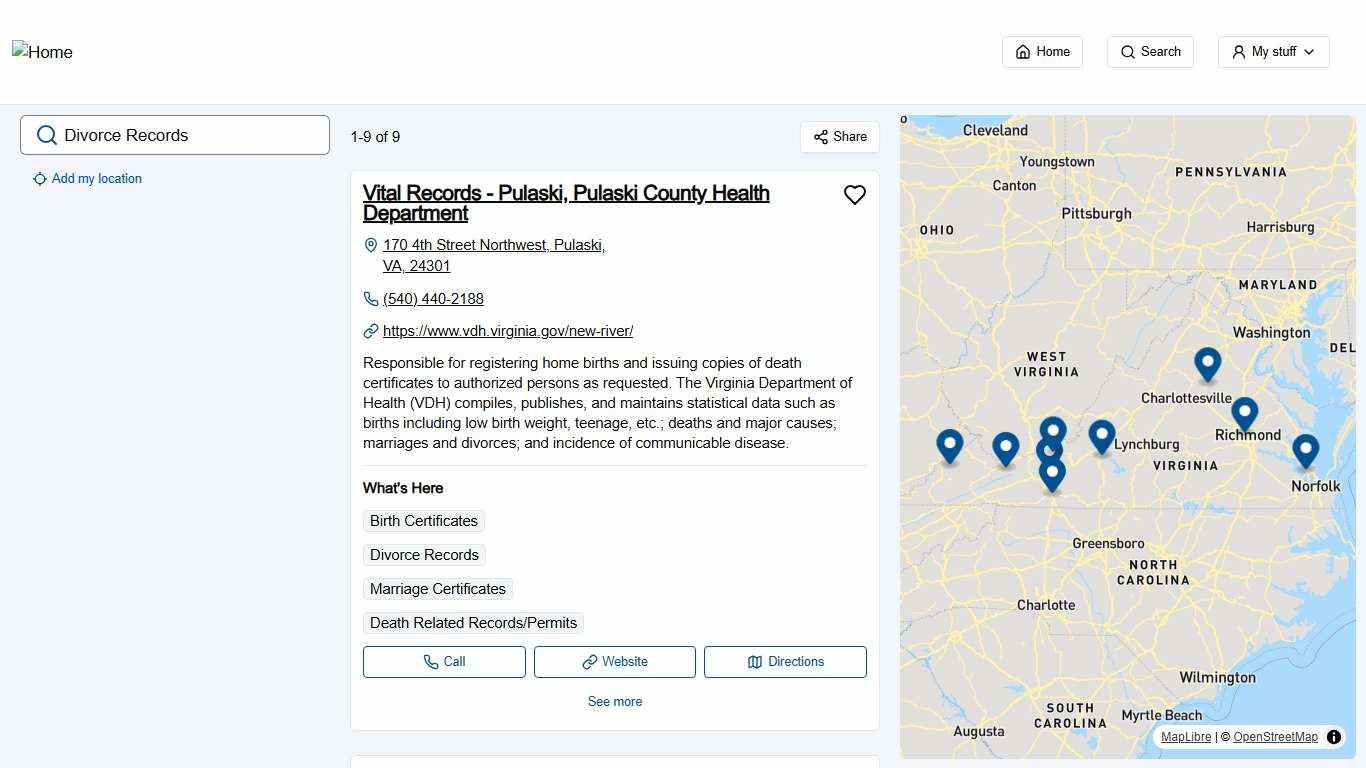This screenshot has height=768, width=1366.
Task: Toggle the heart favorite icon on Pulaski listing
Action: coord(854,195)
